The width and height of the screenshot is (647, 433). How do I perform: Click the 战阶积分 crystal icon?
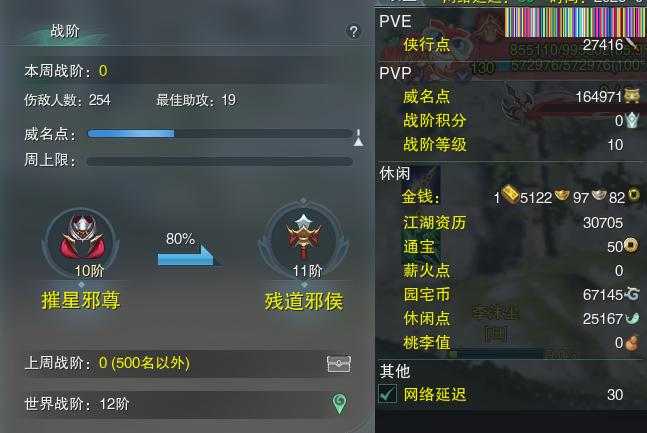coord(632,120)
